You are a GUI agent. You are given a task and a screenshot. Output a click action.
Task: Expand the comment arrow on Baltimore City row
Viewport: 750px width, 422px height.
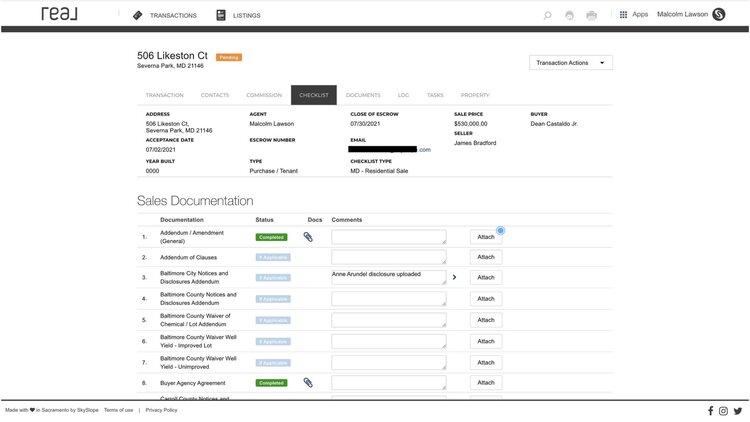454,277
